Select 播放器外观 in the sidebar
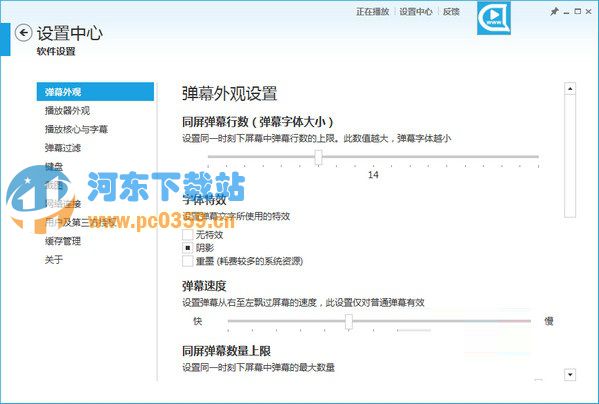 tap(67, 111)
